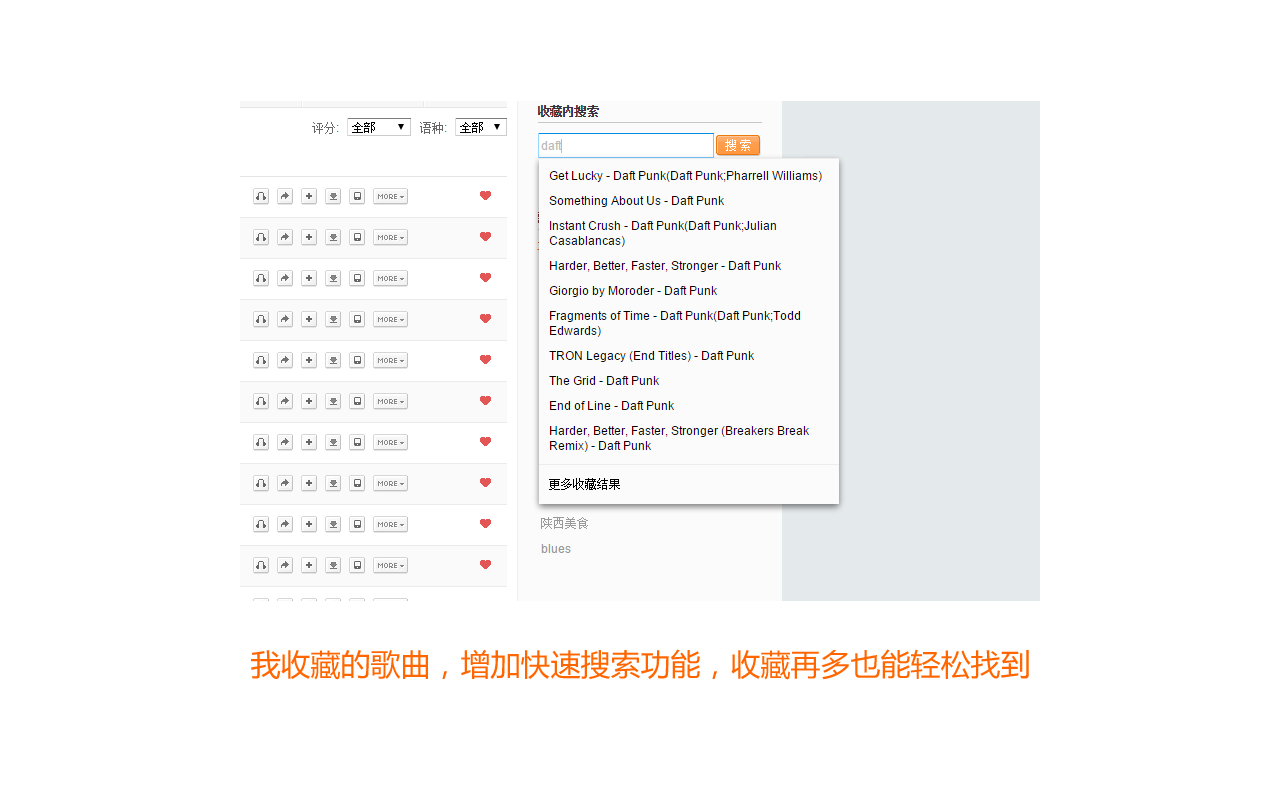1280x800 pixels.
Task: Select 'Harder, Better, Faster, Stronger - Daft Punk' non-remix
Action: (x=688, y=266)
